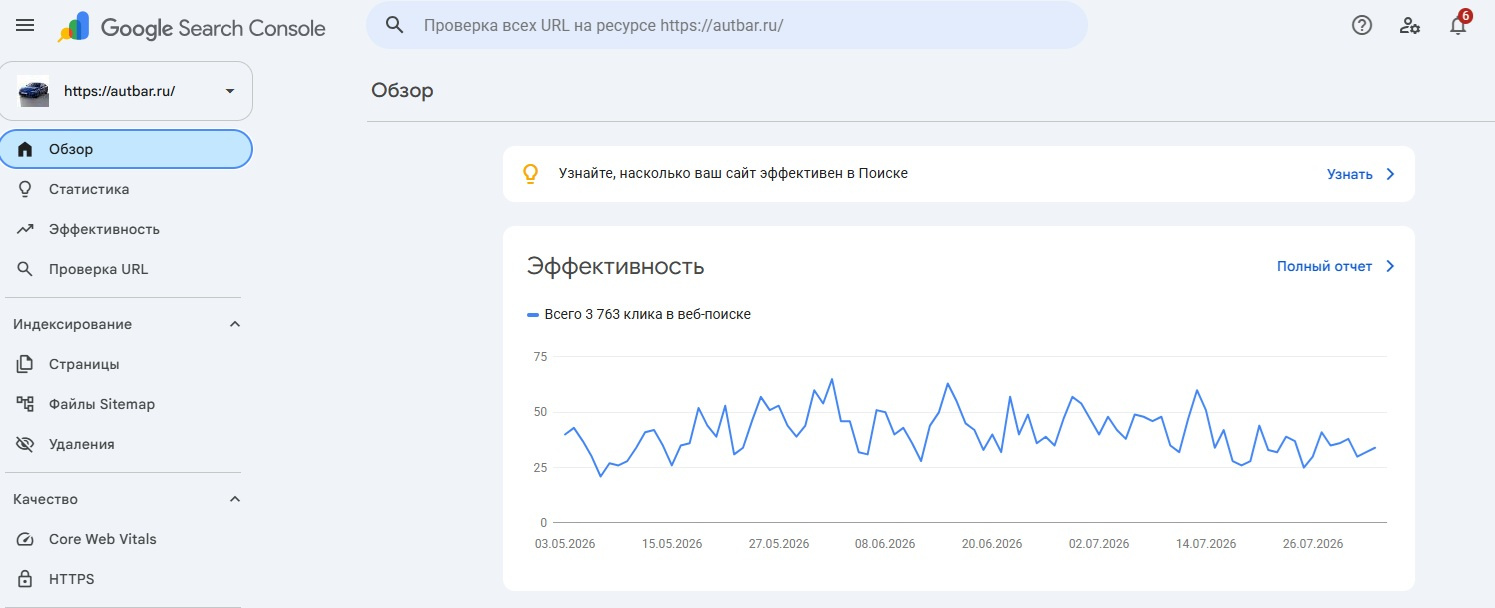Select the Обзор menu item
This screenshot has width=1495, height=608.
pyautogui.click(x=126, y=149)
